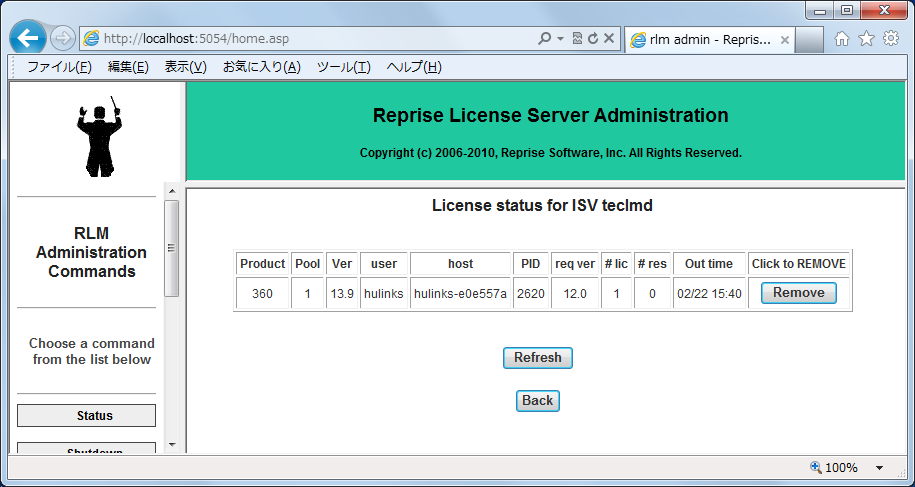This screenshot has width=915, height=487.
Task: Open the お気に入り(A) menu
Action: [261, 67]
